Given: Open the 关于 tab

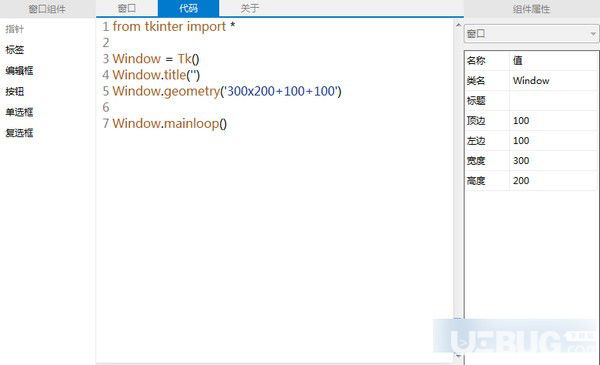Looking at the screenshot, I should pyautogui.click(x=249, y=8).
